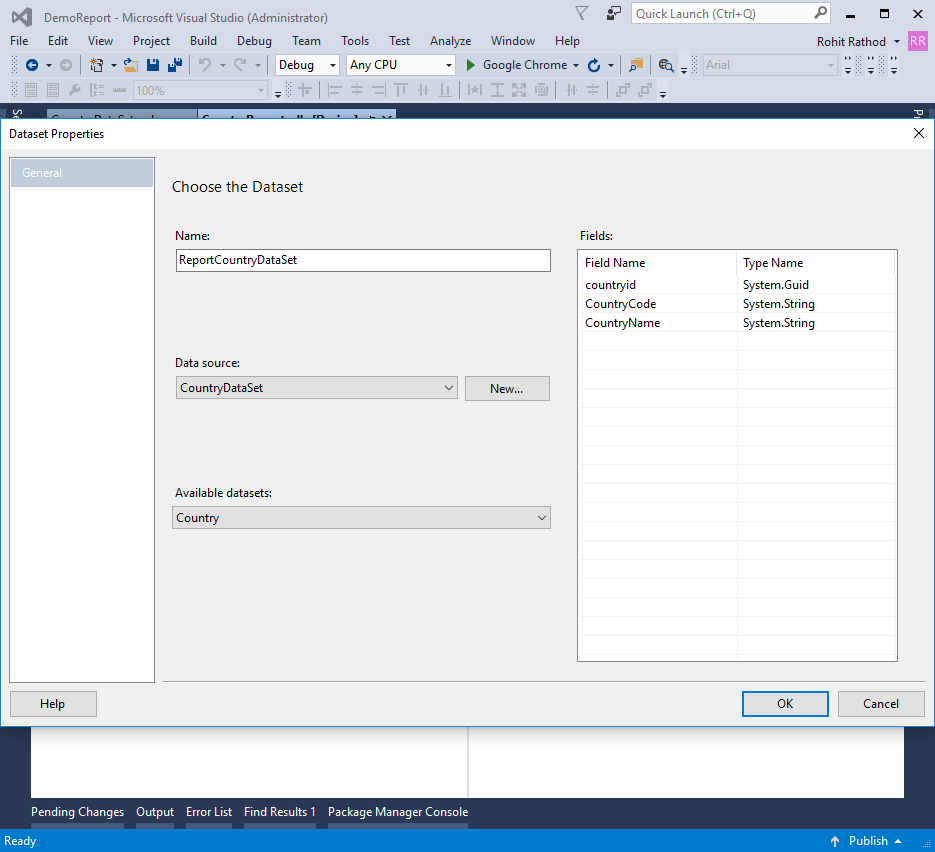This screenshot has height=852, width=935.
Task: Open the Analyze menu
Action: click(x=450, y=40)
